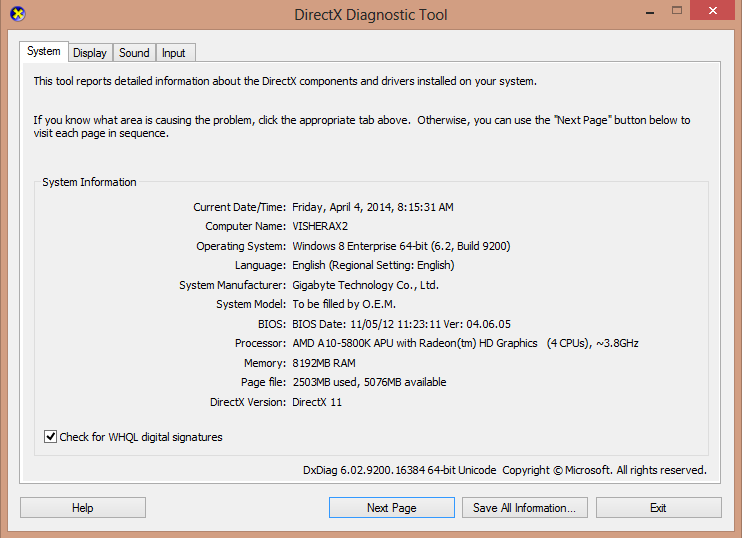Open the Sound tab

pos(134,53)
